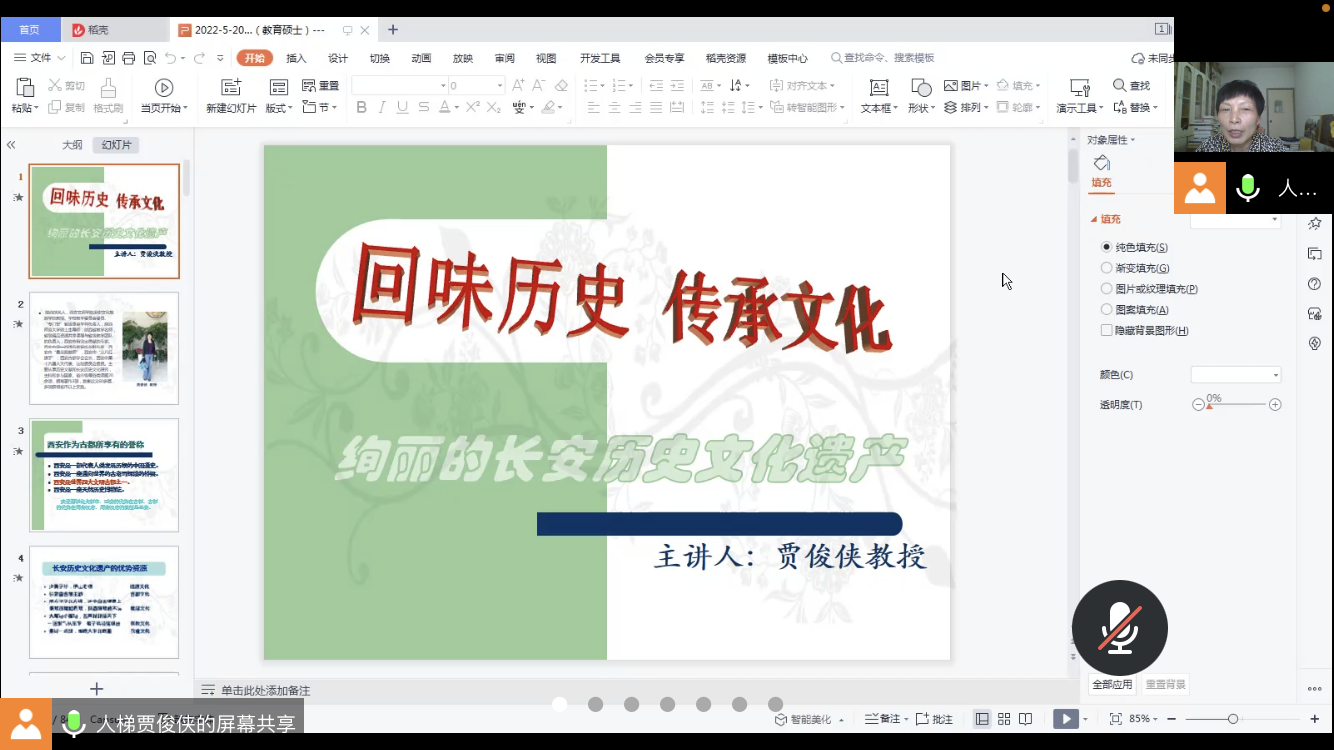The width and height of the screenshot is (1334, 750).
Task: Expand the zoom percentage 85% dropdown
Action: pyautogui.click(x=1144, y=719)
